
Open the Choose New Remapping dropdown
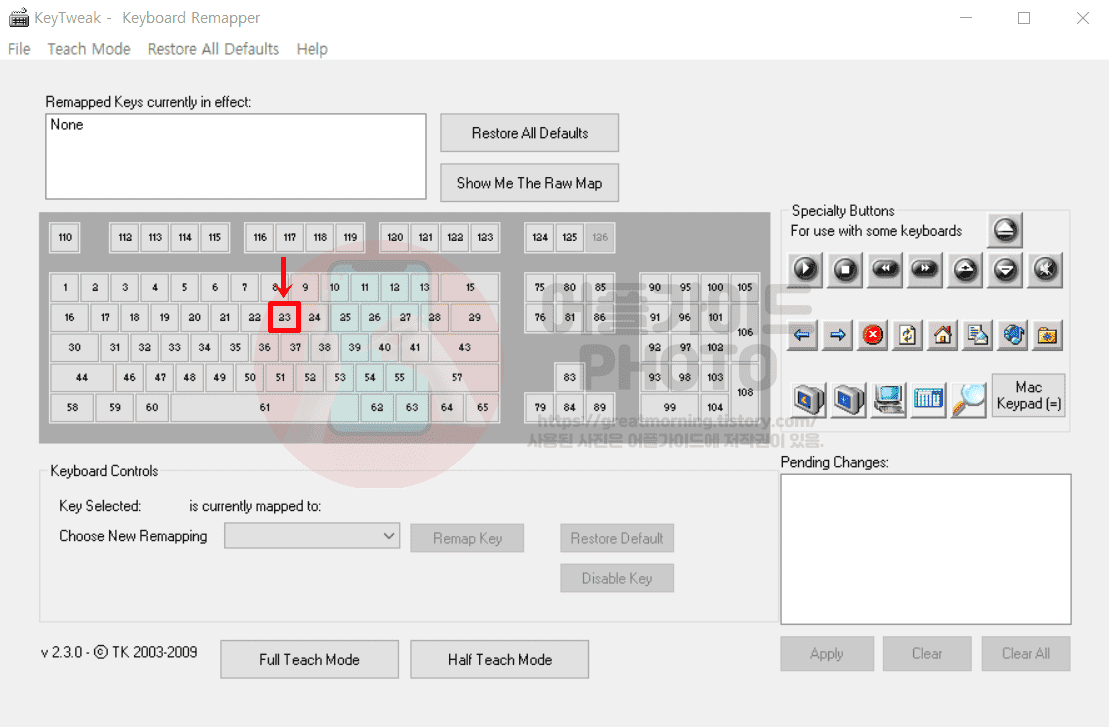point(312,536)
